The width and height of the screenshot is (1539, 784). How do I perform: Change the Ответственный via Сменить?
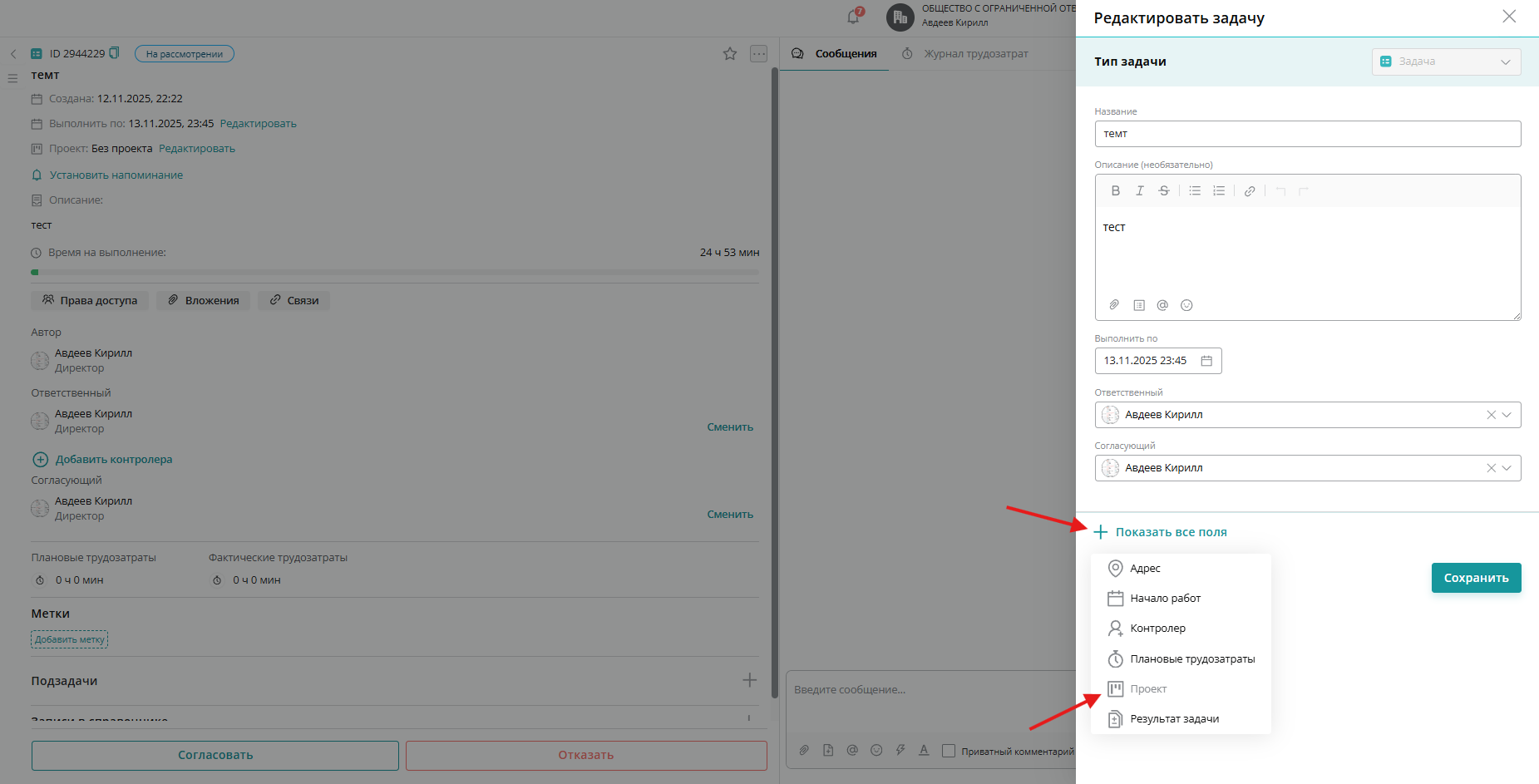(730, 427)
